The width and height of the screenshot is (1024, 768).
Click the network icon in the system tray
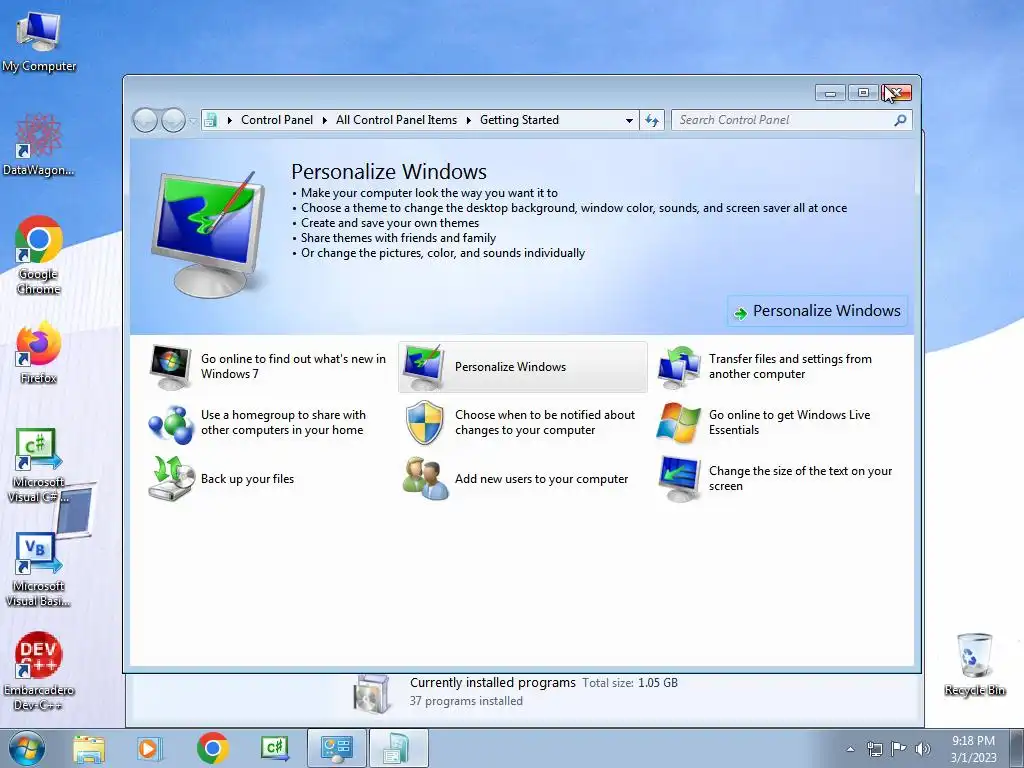tap(874, 749)
